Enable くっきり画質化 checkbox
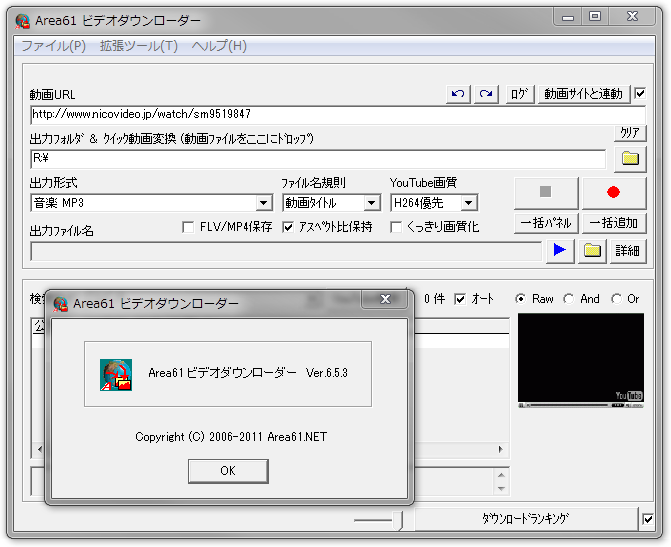Screen dimensions: 671x547 point(396,227)
